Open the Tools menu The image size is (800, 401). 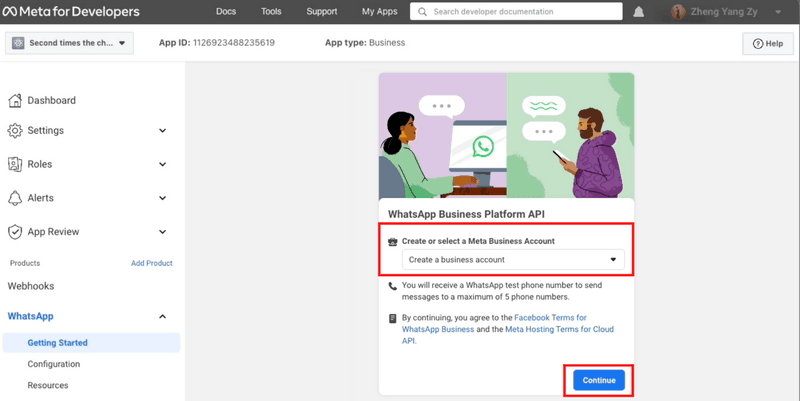271,11
